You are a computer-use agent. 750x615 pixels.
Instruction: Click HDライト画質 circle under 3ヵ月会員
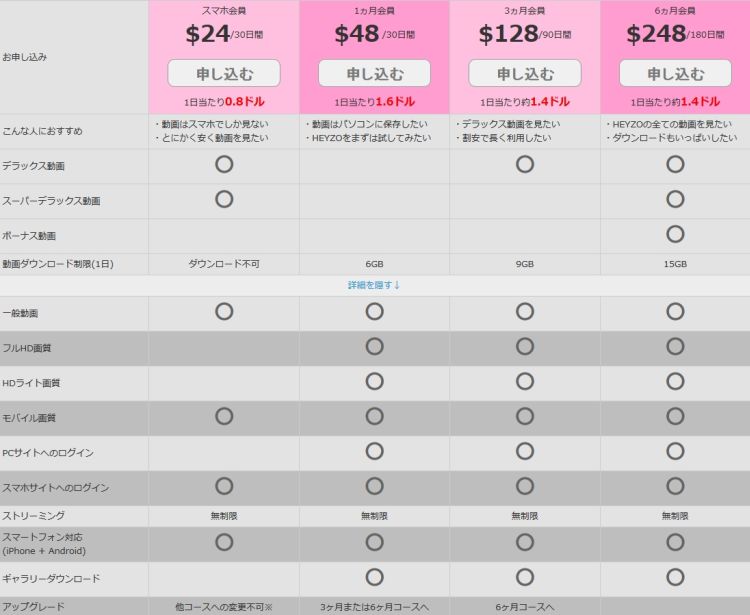525,381
